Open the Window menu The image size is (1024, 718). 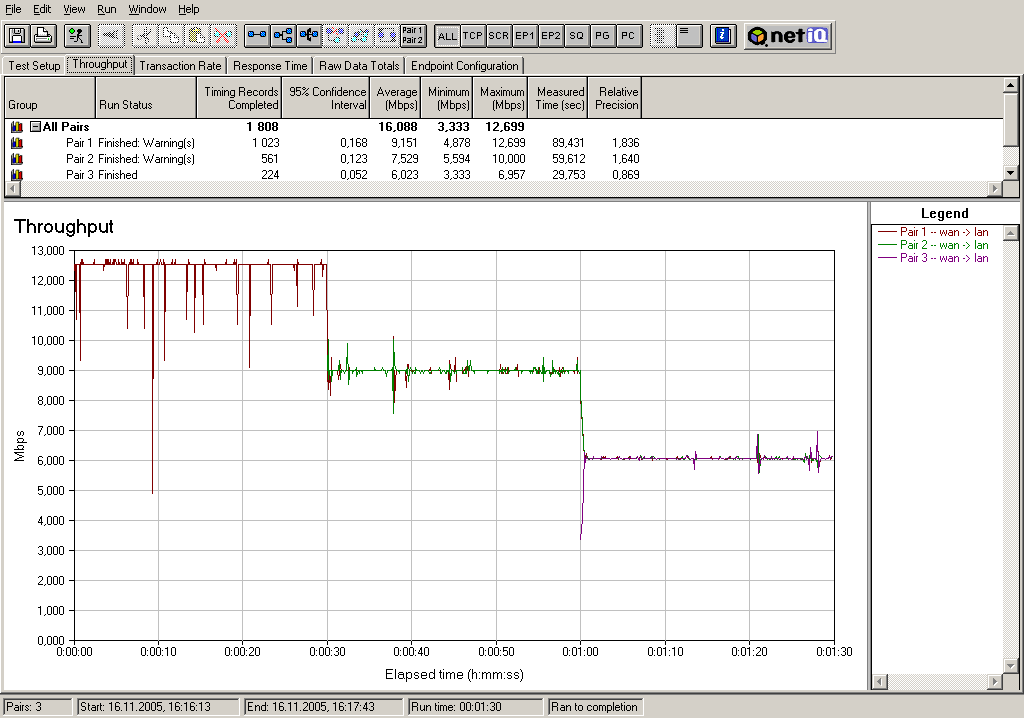pos(148,9)
